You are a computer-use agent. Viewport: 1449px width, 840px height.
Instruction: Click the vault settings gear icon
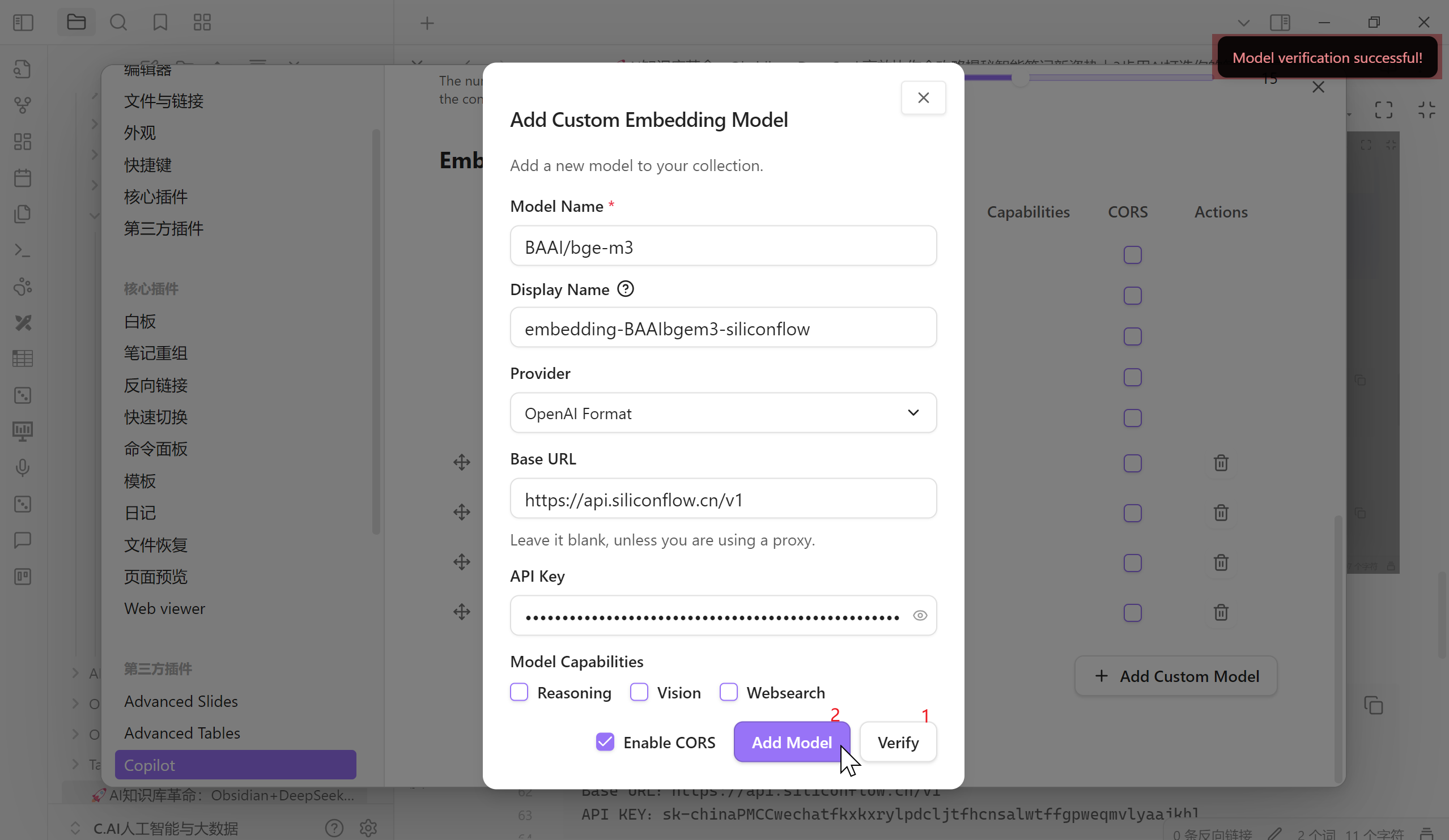coord(368,828)
